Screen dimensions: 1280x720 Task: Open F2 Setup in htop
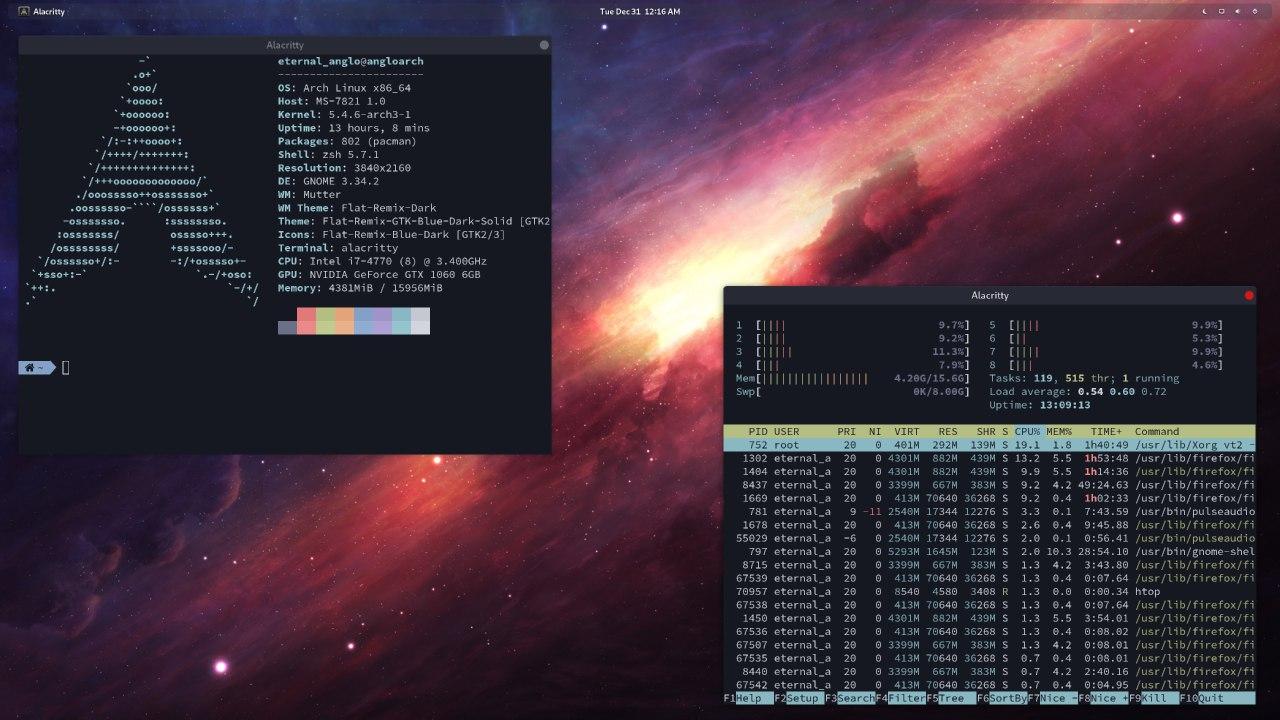[798, 698]
